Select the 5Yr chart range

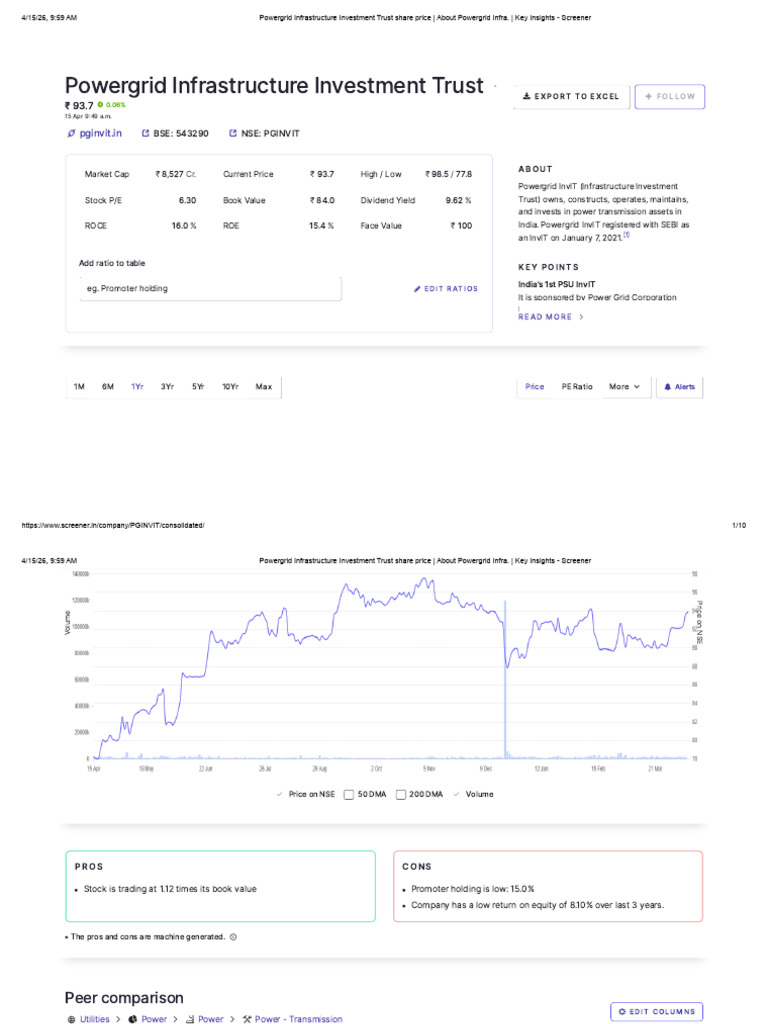198,387
